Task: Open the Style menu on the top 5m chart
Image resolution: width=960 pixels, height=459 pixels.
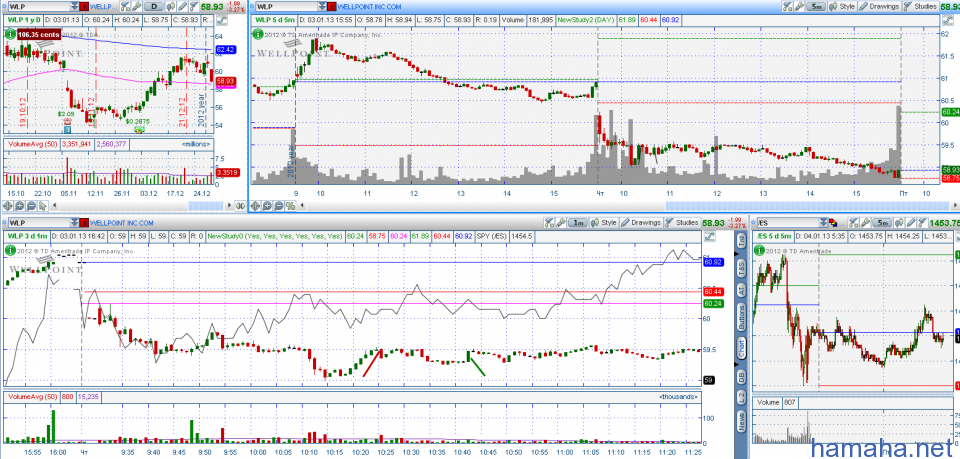Action: (x=842, y=6)
